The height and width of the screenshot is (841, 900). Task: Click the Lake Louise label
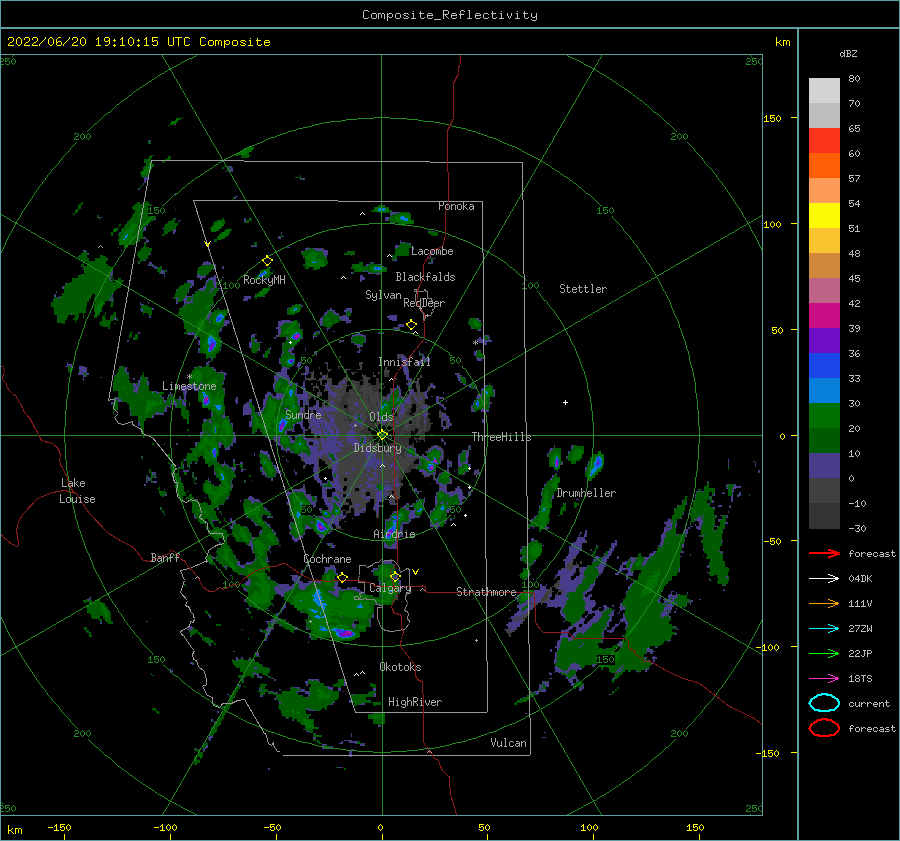click(x=78, y=491)
